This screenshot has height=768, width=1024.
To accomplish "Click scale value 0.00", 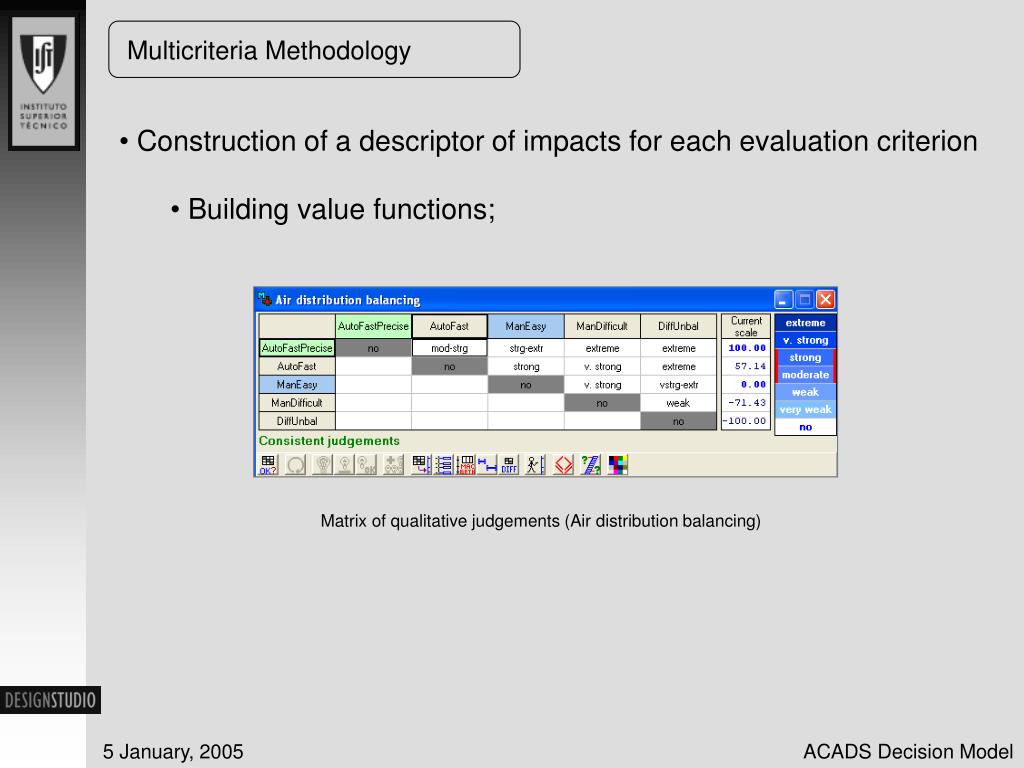I will pyautogui.click(x=746, y=385).
